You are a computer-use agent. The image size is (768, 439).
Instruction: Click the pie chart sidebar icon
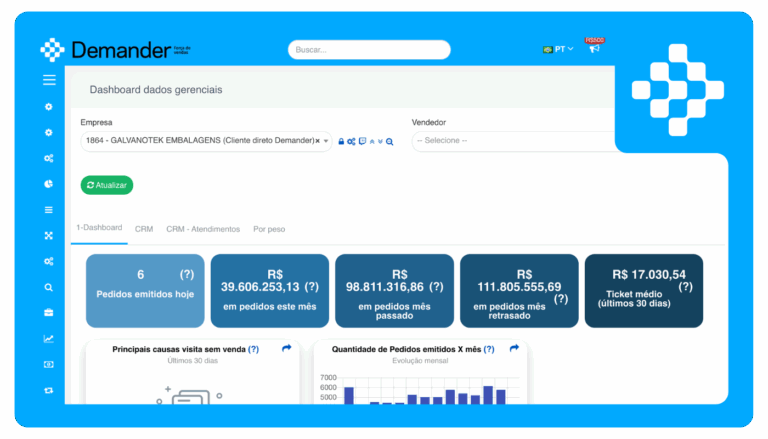48,184
